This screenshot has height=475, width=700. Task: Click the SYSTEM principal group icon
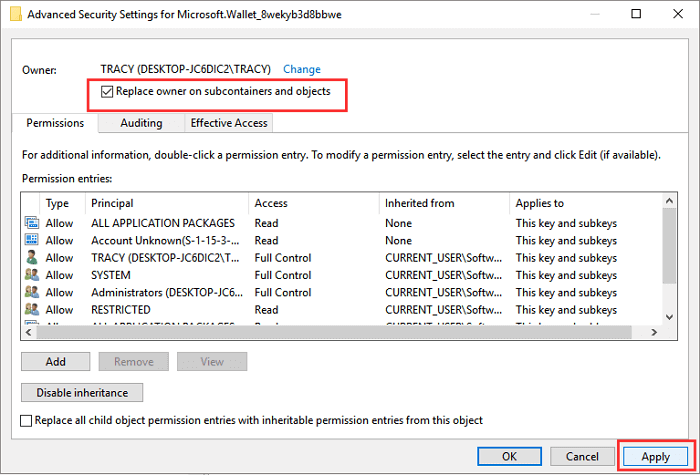[x=30, y=275]
